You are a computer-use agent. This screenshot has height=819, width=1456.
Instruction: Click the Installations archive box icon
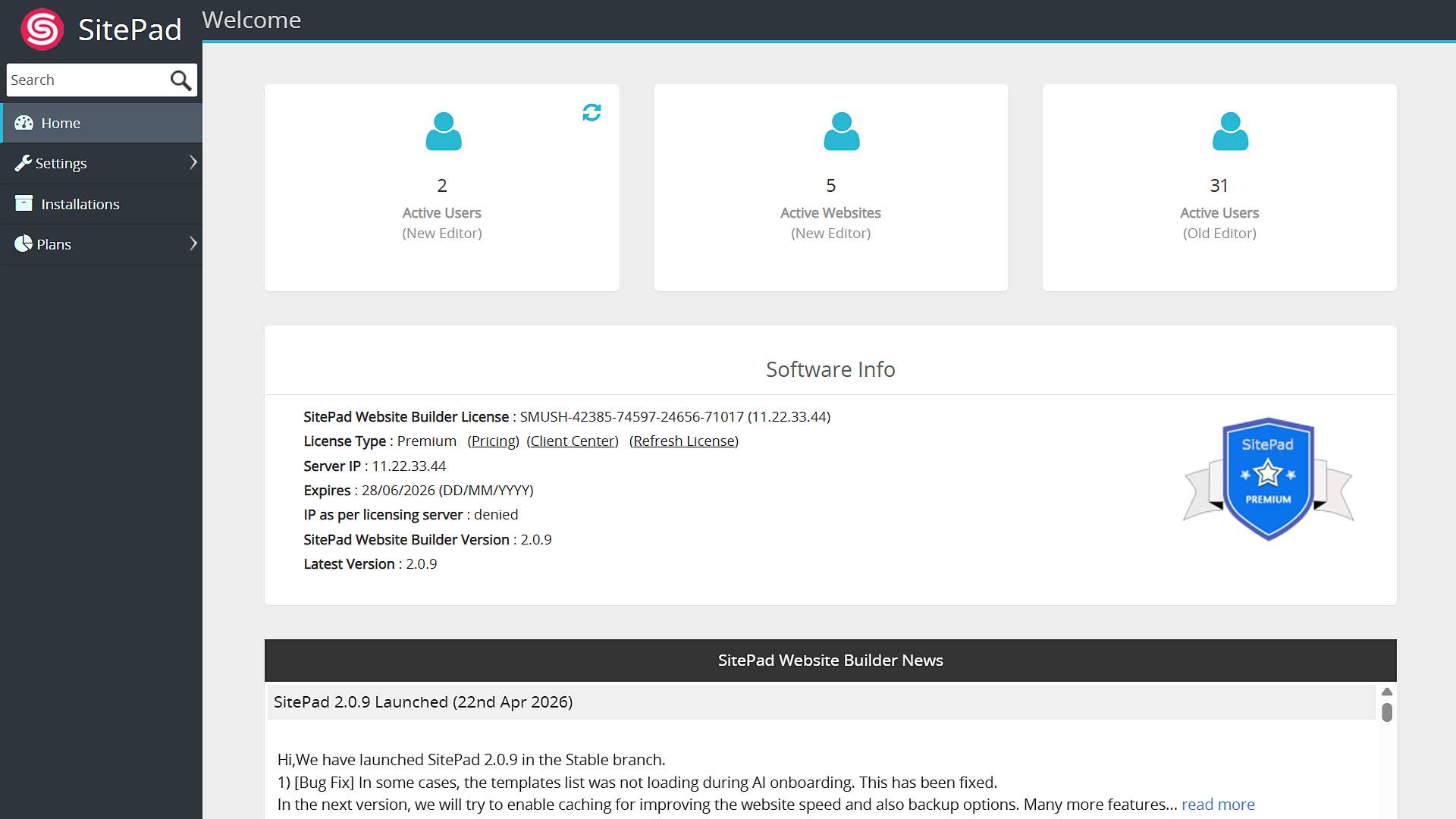[x=24, y=203]
